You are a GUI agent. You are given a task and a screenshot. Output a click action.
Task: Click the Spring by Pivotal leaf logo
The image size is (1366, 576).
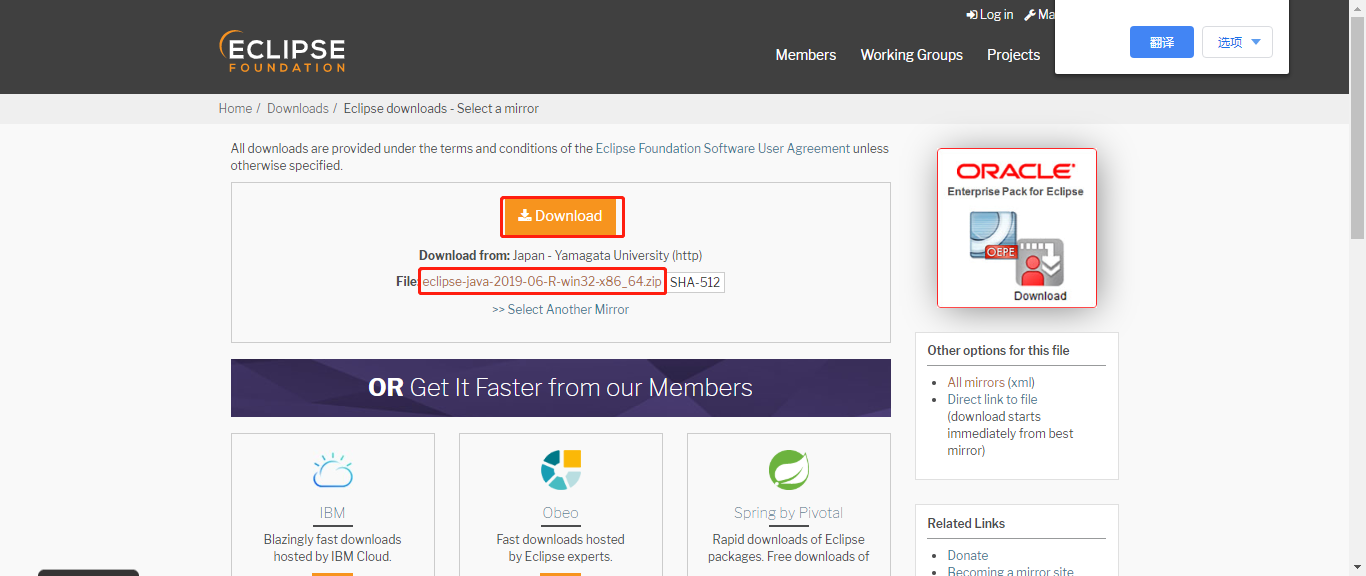click(788, 470)
